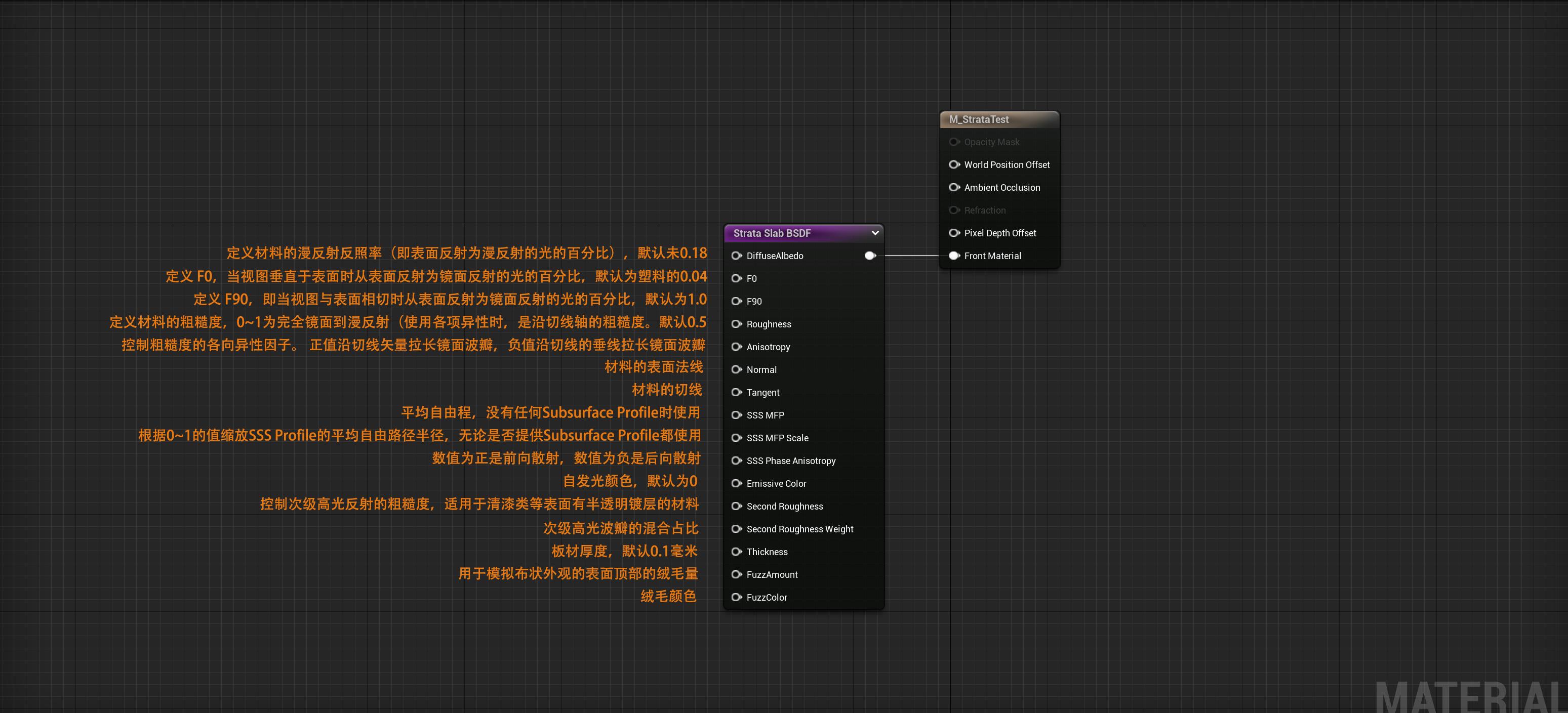This screenshot has width=1568, height=713.
Task: Select the 绒毛颜色 comment
Action: (x=668, y=596)
